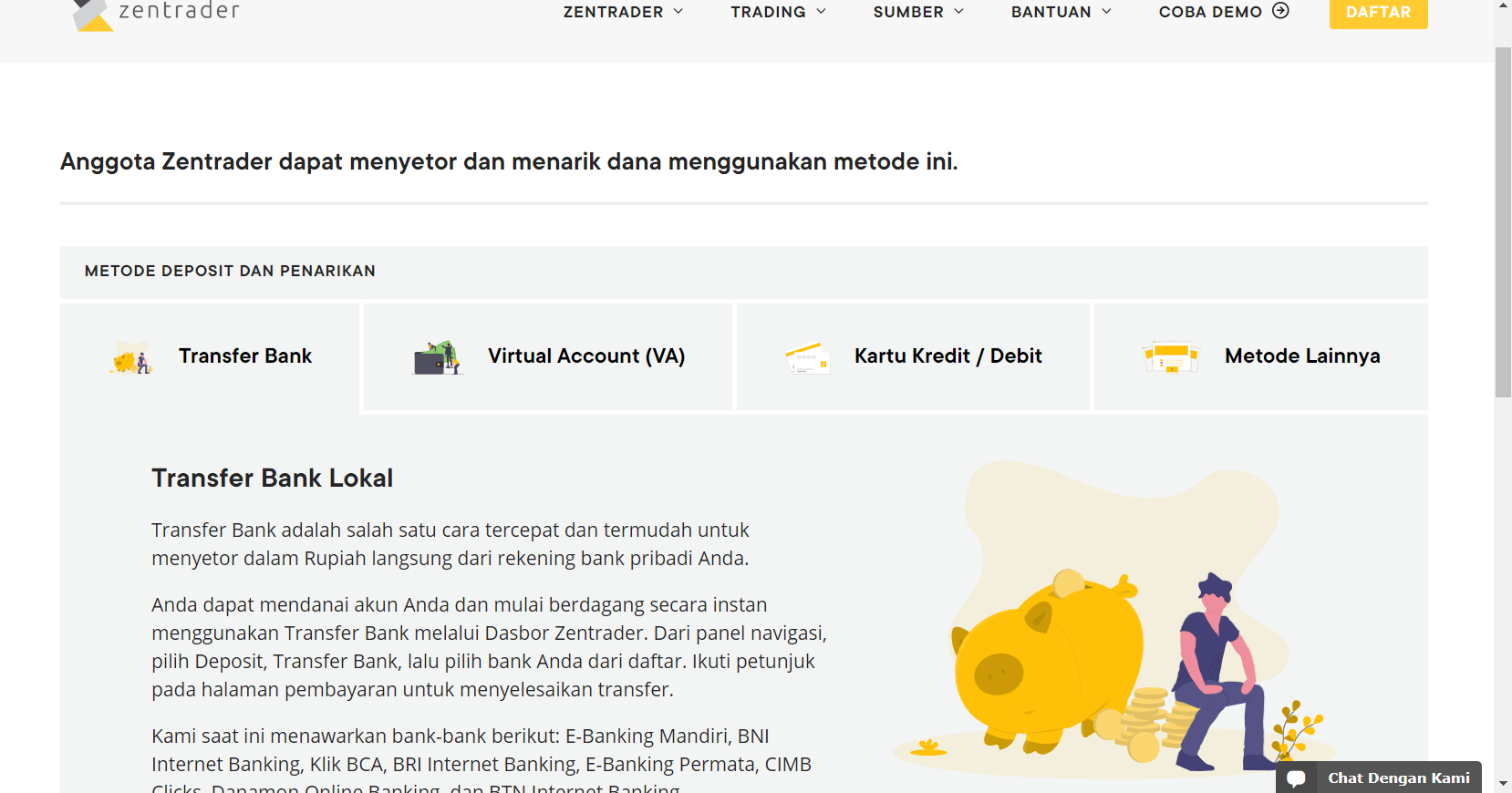Image resolution: width=1512 pixels, height=793 pixels.
Task: Switch to the Metode Lainnya tab
Action: click(x=1261, y=357)
